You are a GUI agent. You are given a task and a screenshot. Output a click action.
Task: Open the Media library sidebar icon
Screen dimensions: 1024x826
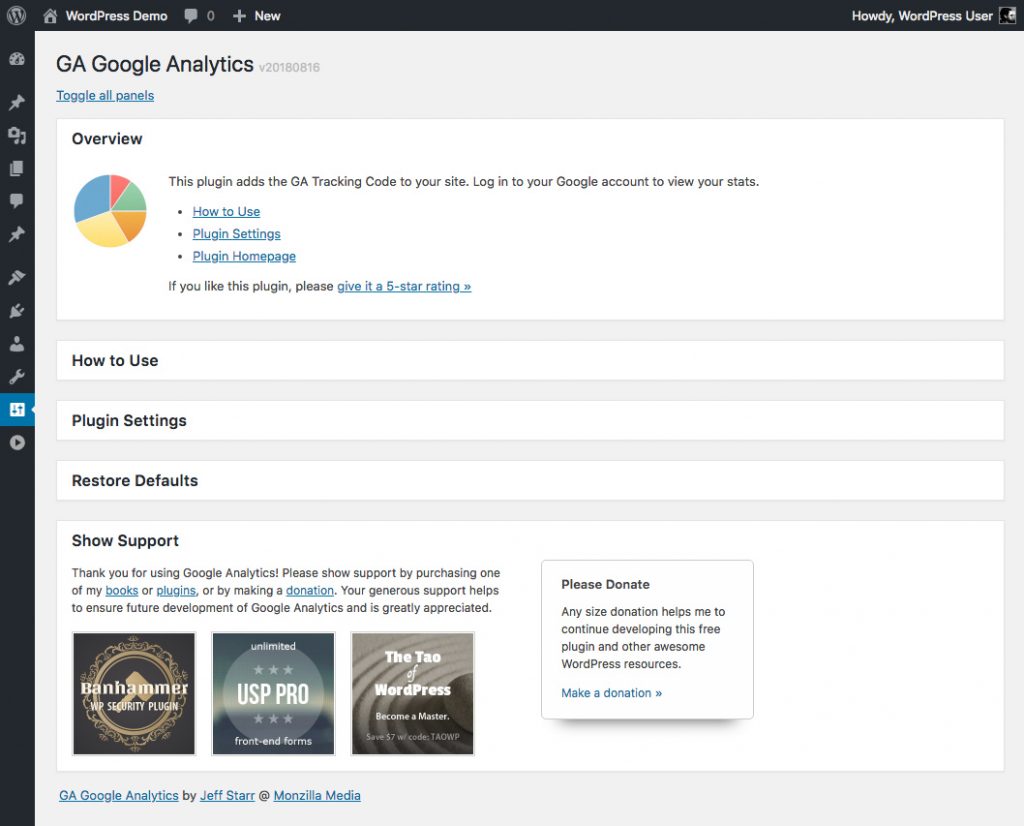(17, 136)
